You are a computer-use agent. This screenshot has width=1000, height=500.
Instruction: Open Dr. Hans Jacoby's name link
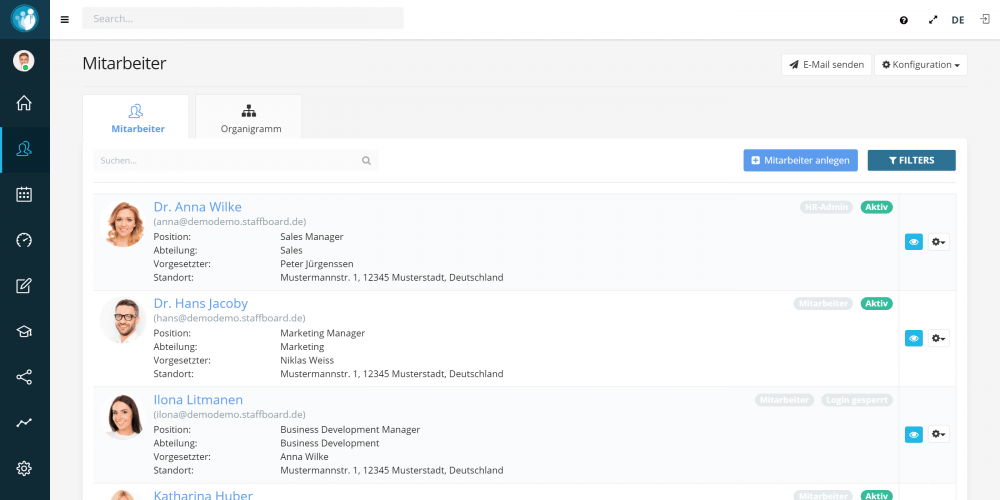tap(201, 303)
